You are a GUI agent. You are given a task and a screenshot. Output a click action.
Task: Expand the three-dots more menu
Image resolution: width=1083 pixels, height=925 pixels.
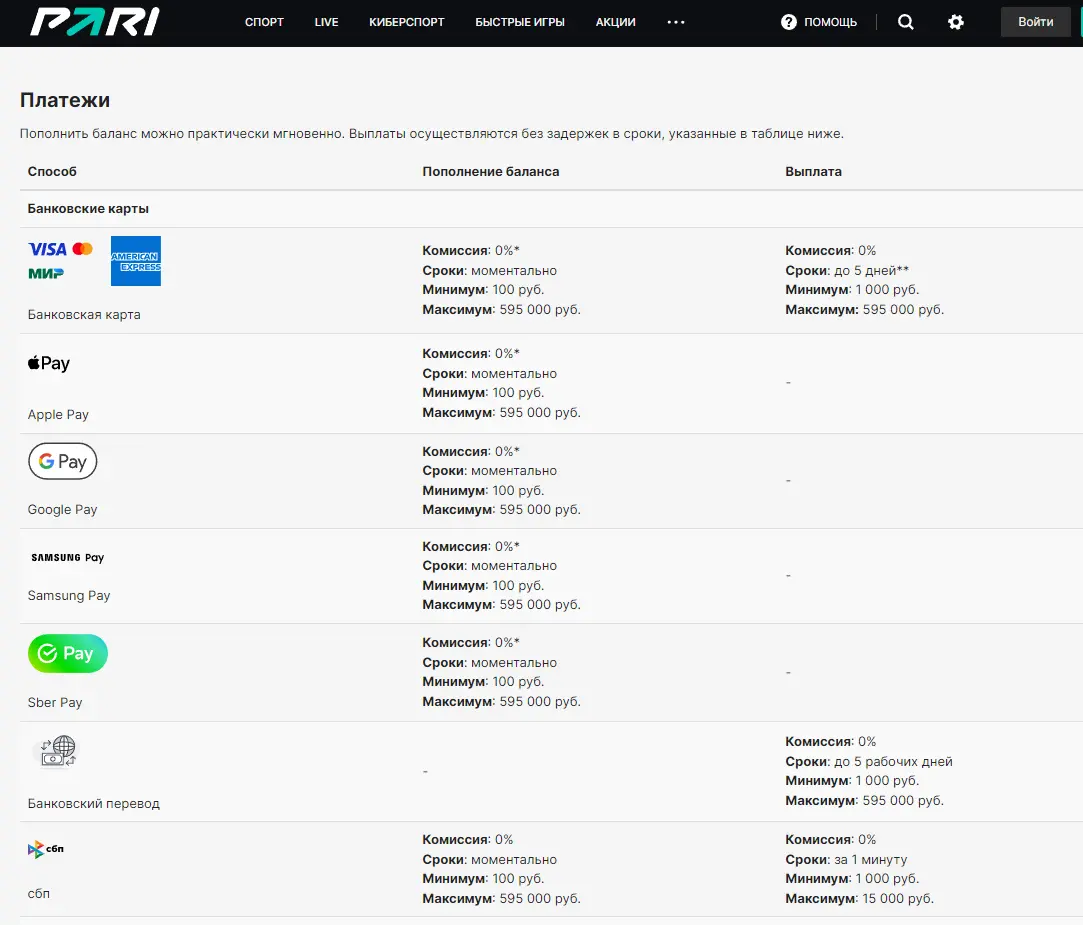click(676, 22)
